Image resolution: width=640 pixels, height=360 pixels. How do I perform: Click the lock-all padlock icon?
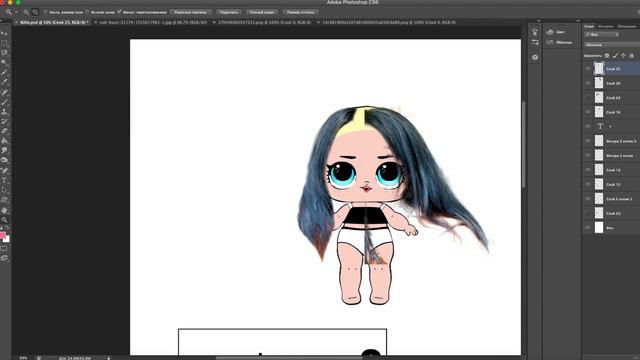click(x=631, y=56)
